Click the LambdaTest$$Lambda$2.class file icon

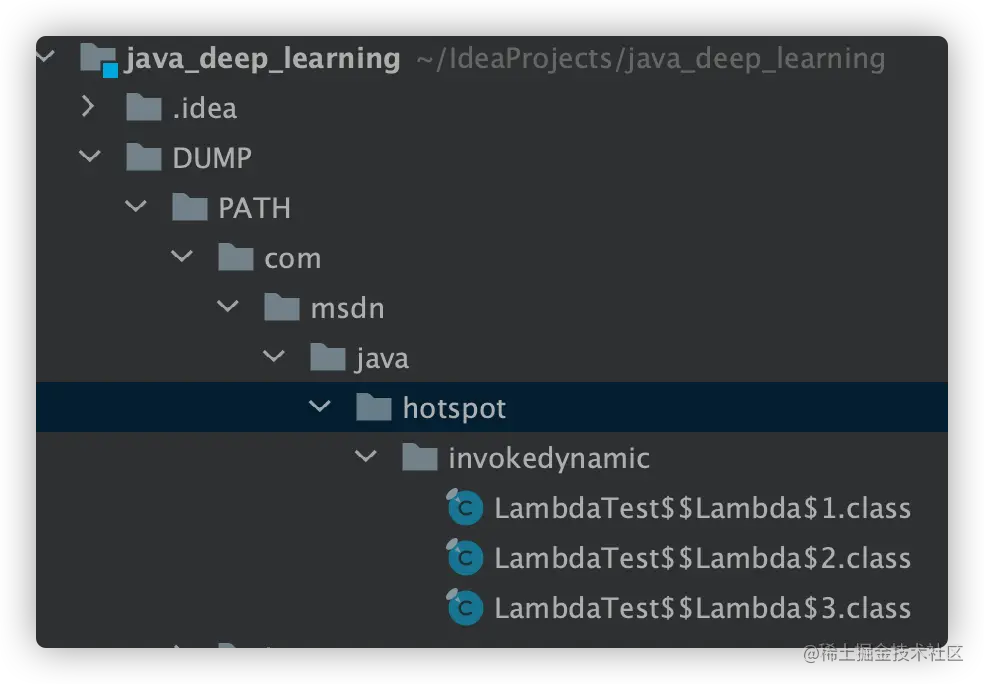(x=464, y=557)
